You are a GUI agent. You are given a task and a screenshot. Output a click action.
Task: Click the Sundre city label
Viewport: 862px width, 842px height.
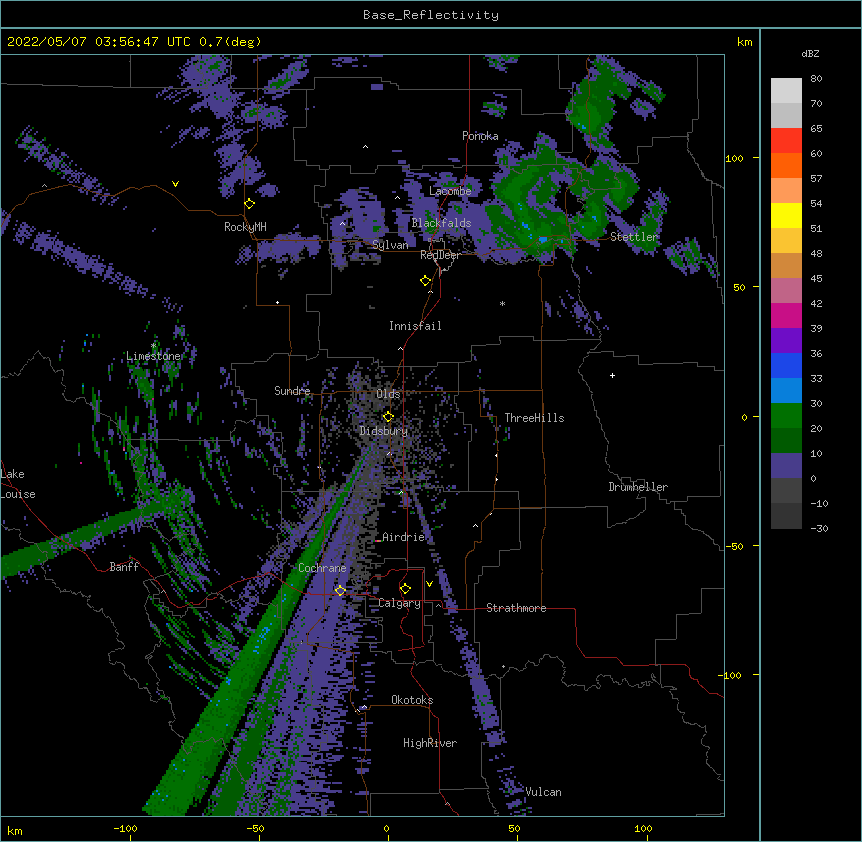(x=292, y=391)
